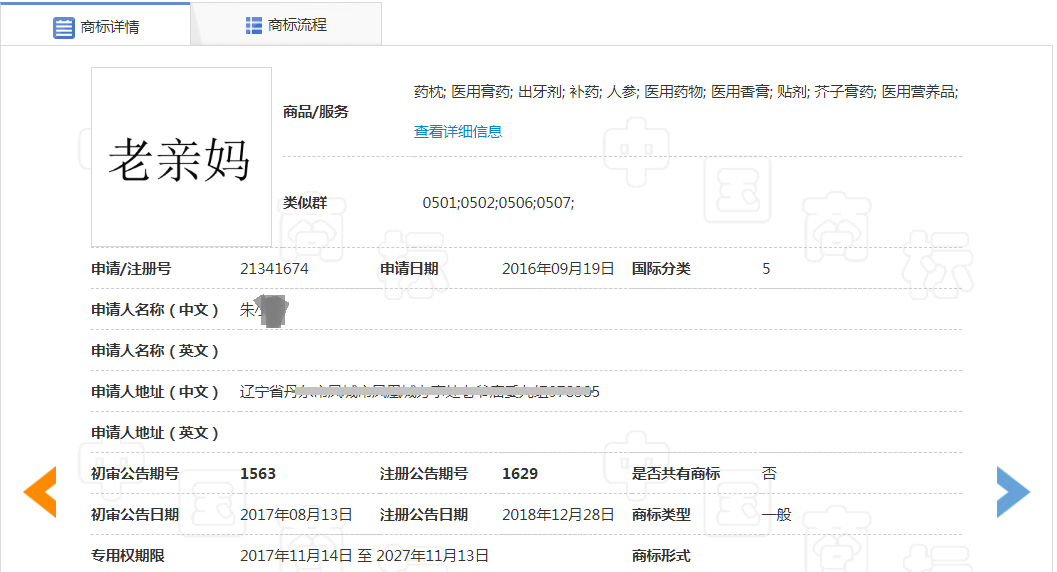Go to next trademark with blue arrow
1057x572 pixels.
pos(1013,492)
